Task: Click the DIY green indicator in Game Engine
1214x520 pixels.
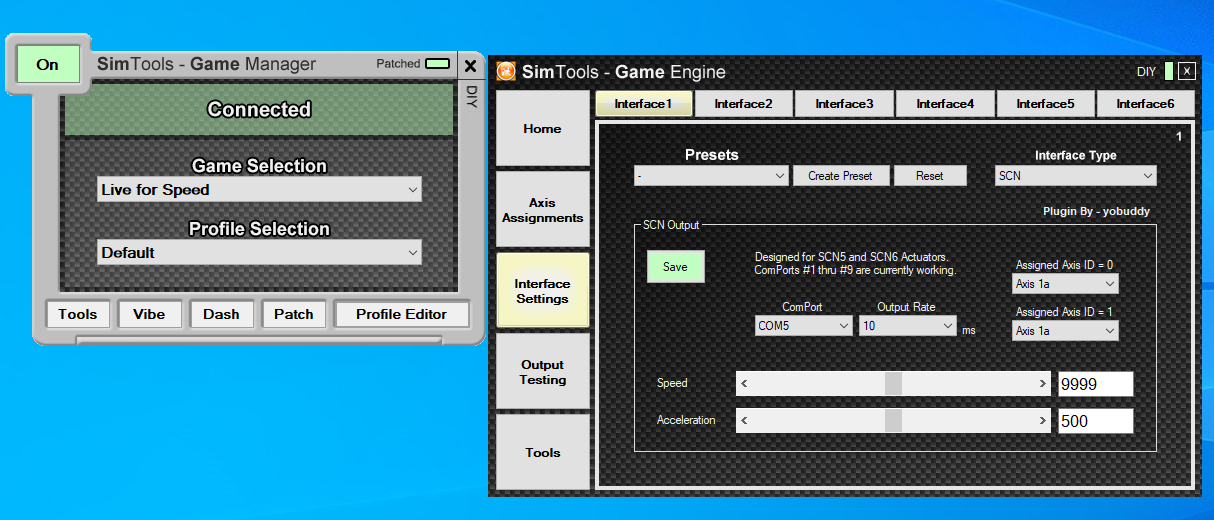Action: 1169,71
